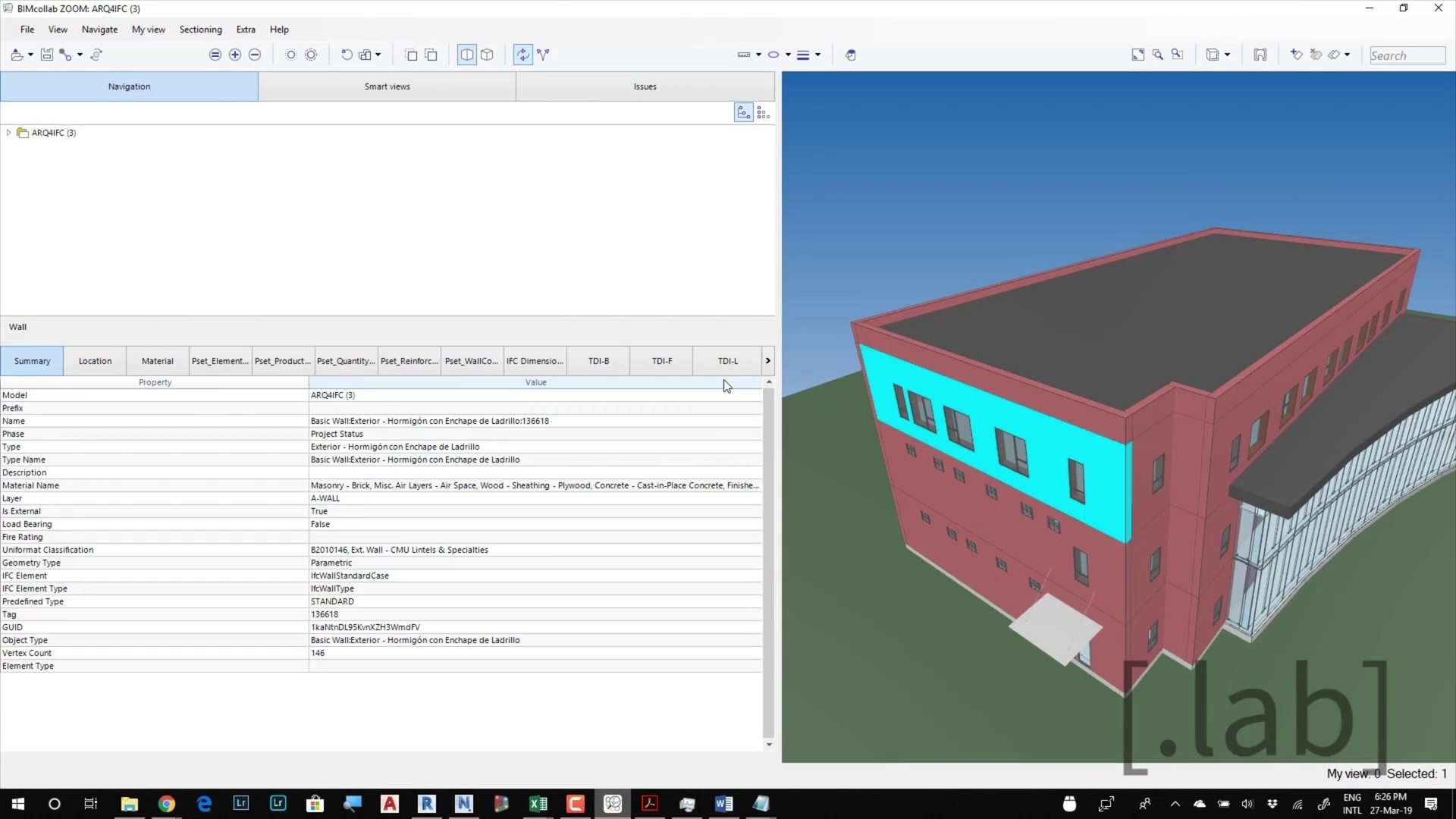Select the Issues tab
The width and height of the screenshot is (1456, 819).
pyautogui.click(x=645, y=86)
